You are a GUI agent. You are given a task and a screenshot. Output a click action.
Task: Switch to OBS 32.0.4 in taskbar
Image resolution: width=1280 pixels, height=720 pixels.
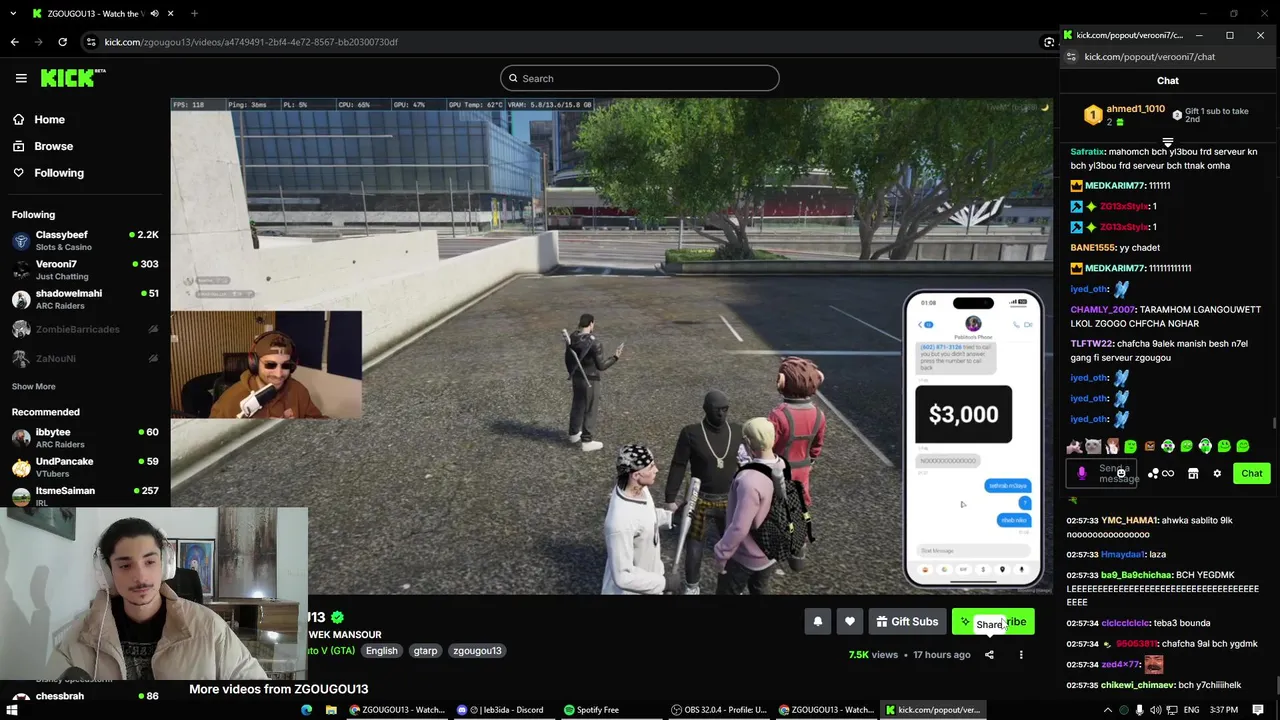719,710
